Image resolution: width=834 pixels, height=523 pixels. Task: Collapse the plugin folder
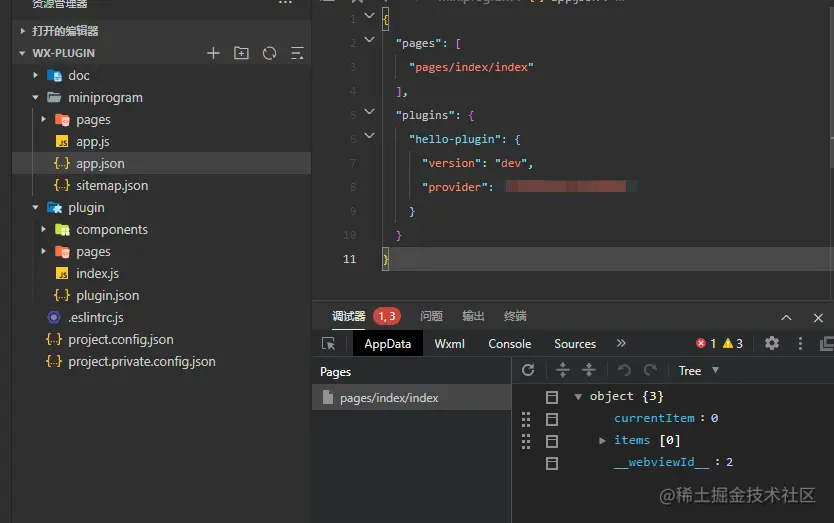[x=35, y=207]
